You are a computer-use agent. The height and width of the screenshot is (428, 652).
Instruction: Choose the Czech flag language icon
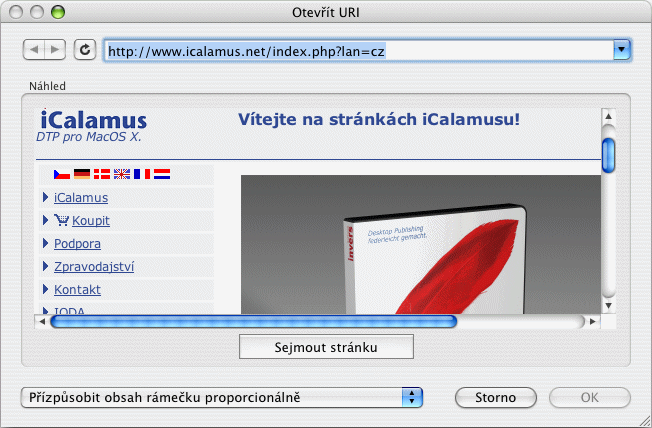(62, 174)
